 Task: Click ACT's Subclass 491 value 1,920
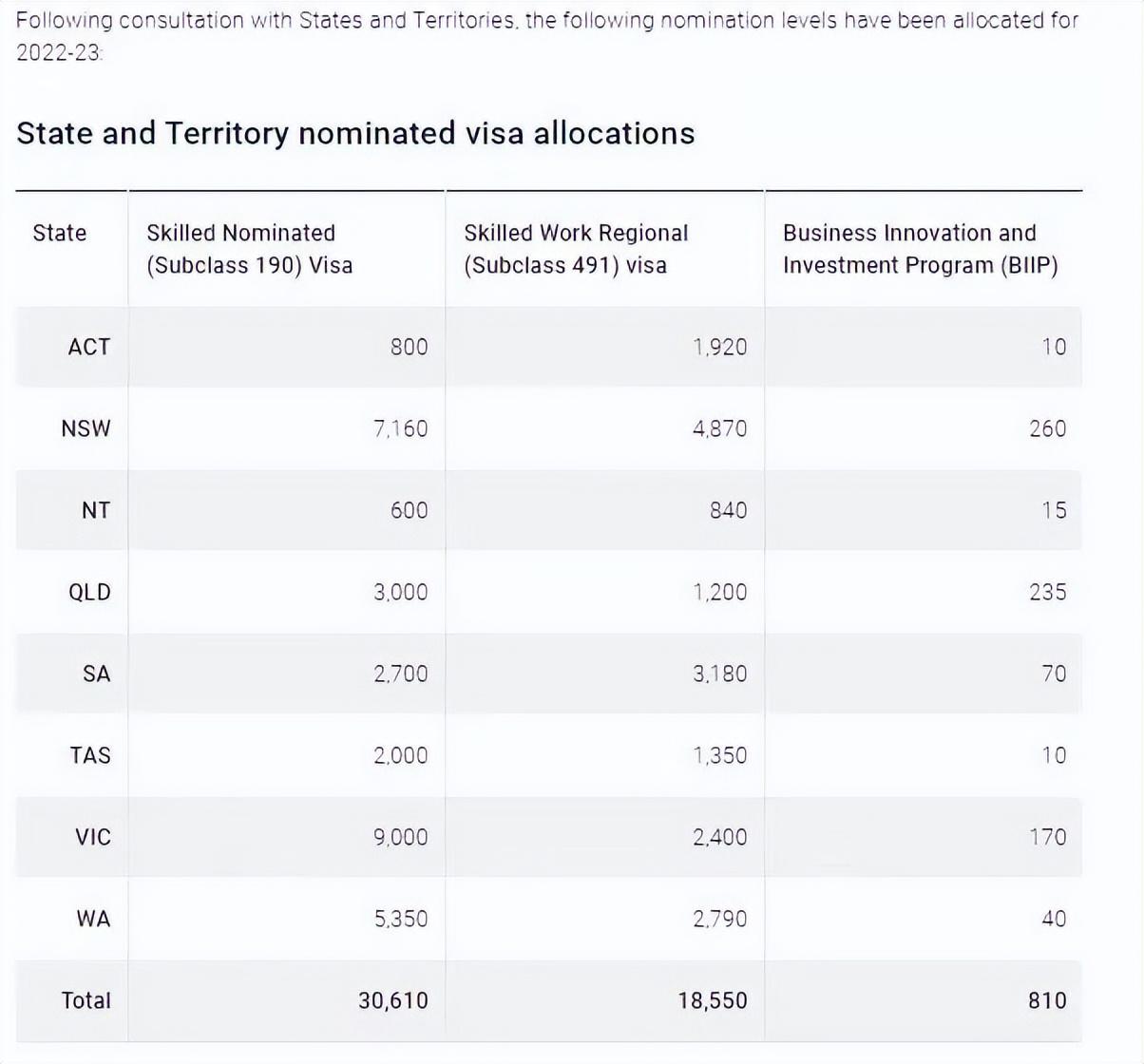(x=719, y=347)
